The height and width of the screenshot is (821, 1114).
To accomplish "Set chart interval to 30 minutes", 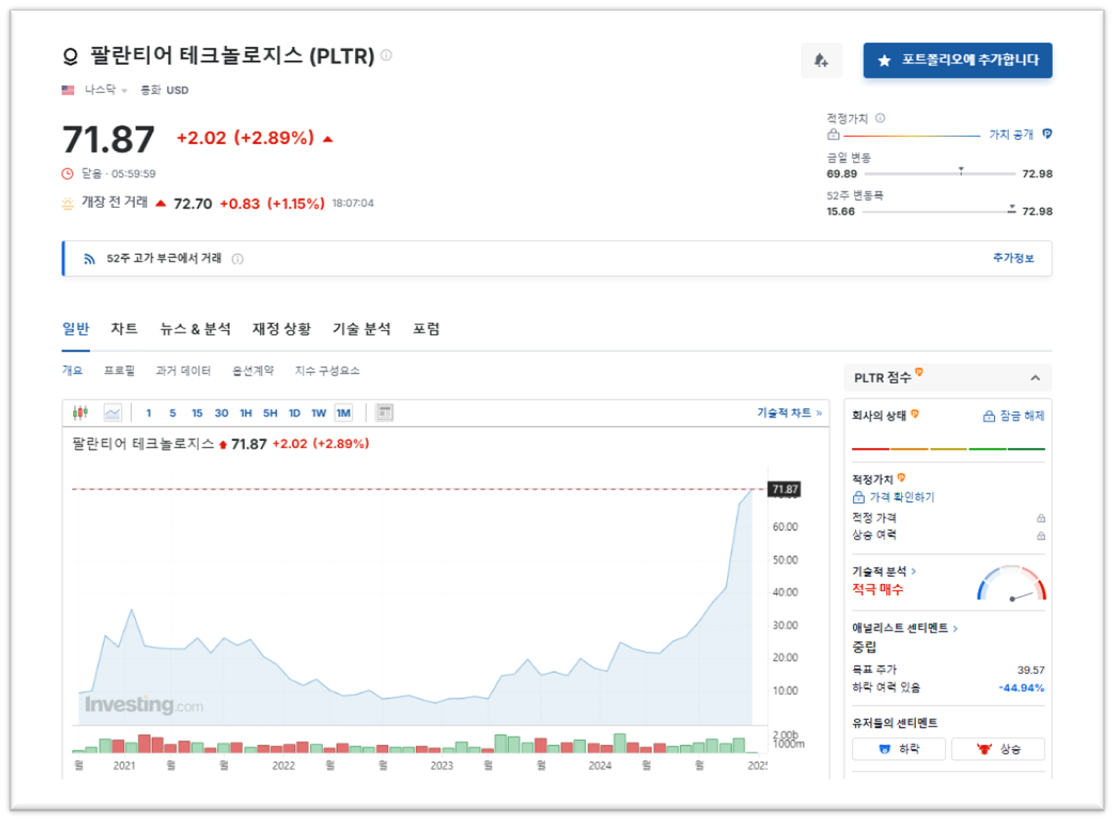I will tap(222, 413).
